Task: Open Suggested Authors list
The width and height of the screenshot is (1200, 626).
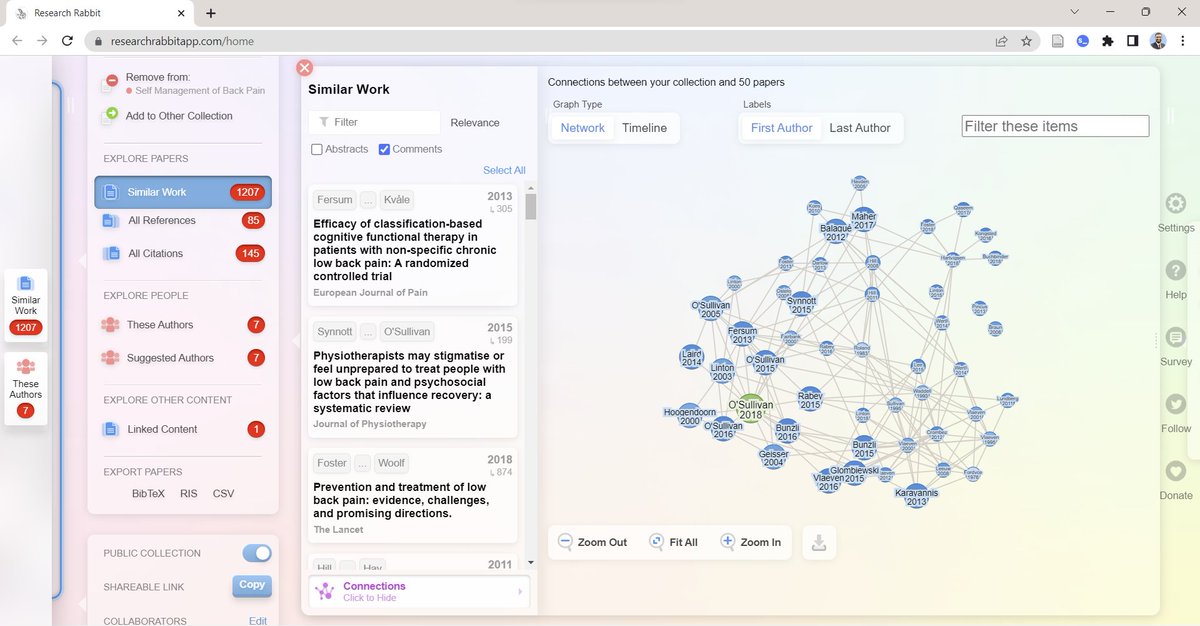Action: 183,357
